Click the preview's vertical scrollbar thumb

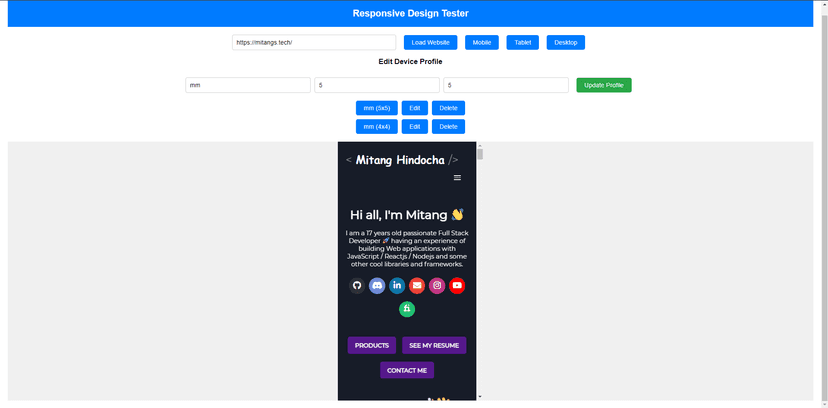(480, 154)
